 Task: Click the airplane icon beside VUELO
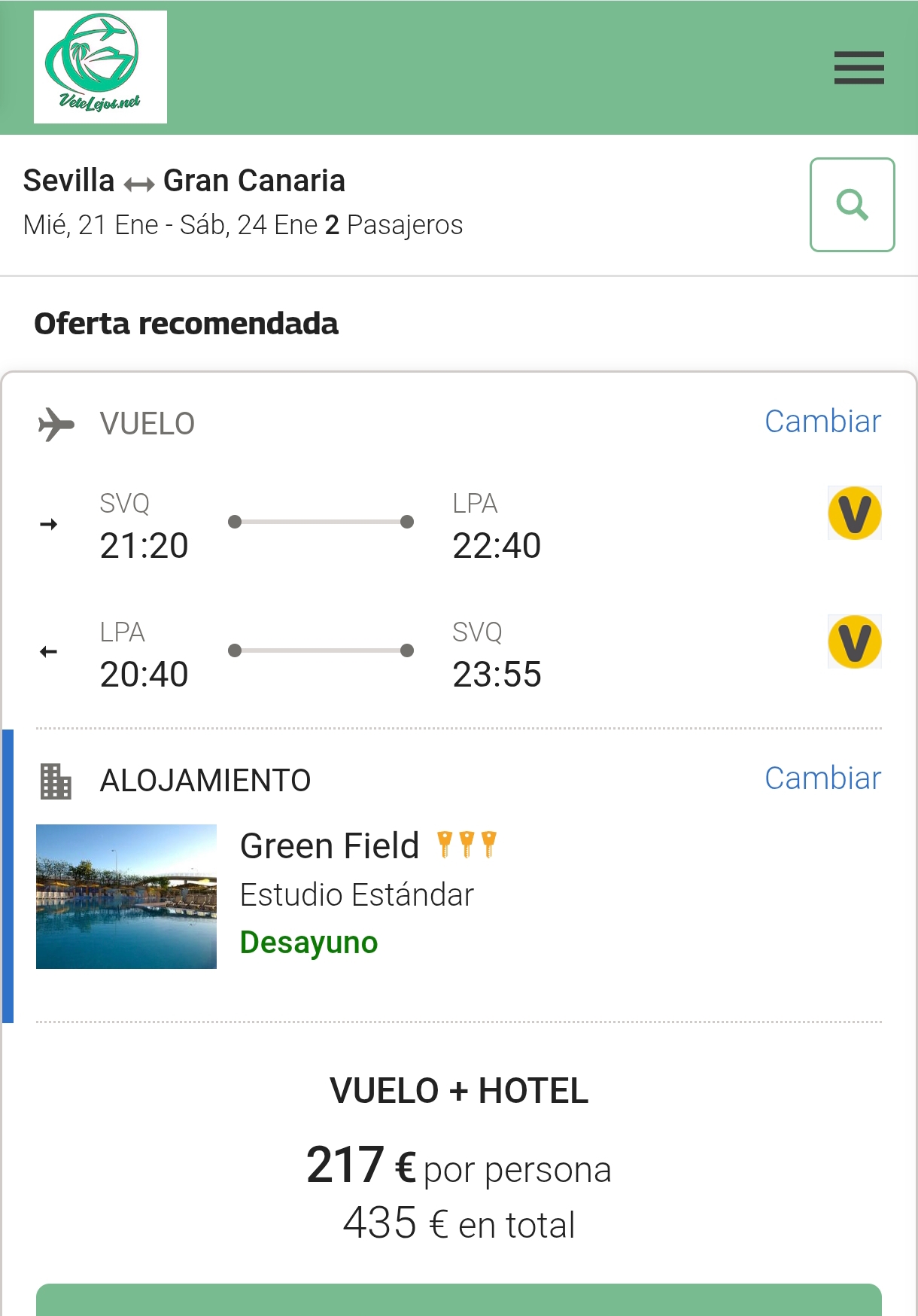coord(56,424)
